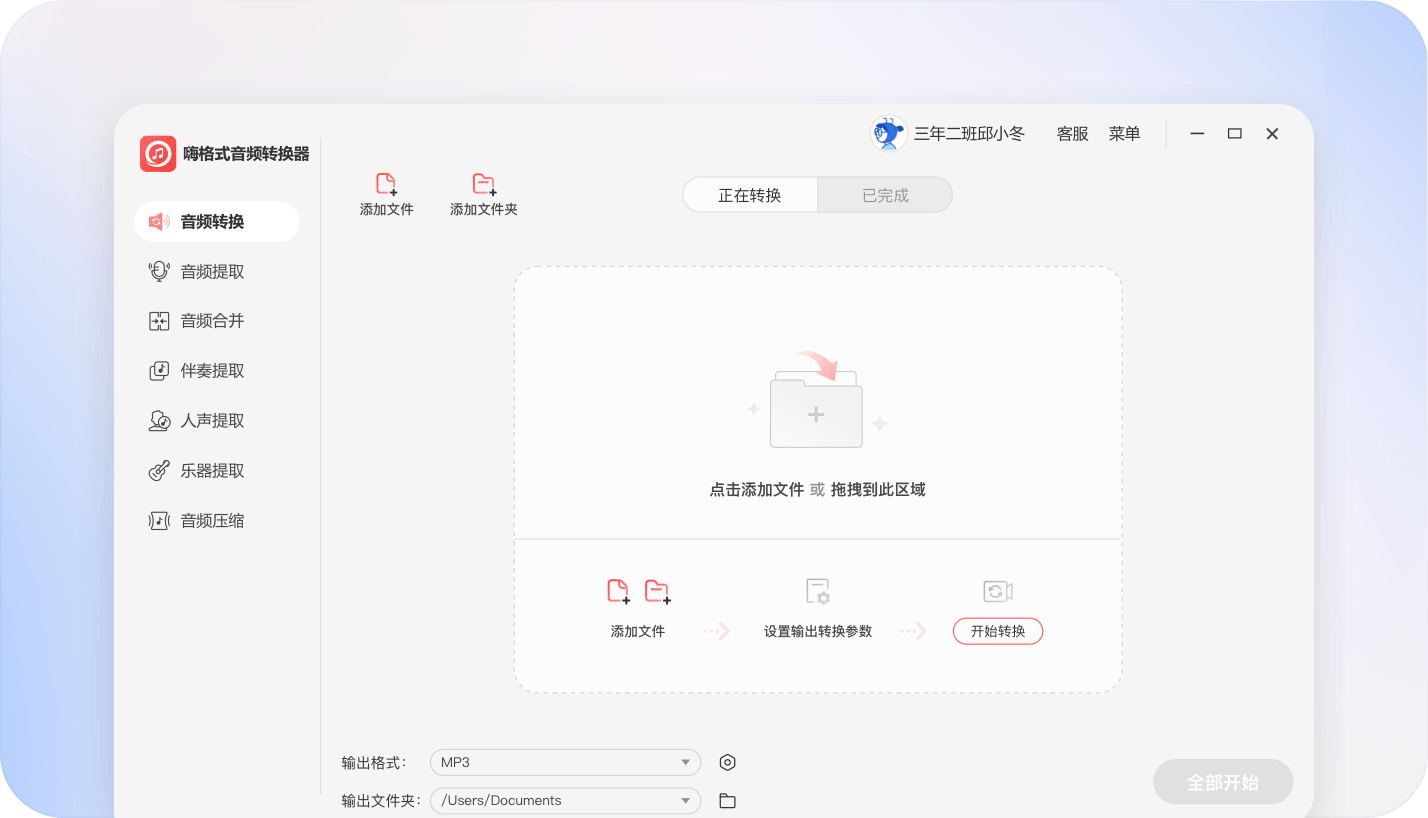Screen dimensions: 1428x818
Task: Open the 输出格式 MP3 dropdown
Action: click(x=566, y=762)
